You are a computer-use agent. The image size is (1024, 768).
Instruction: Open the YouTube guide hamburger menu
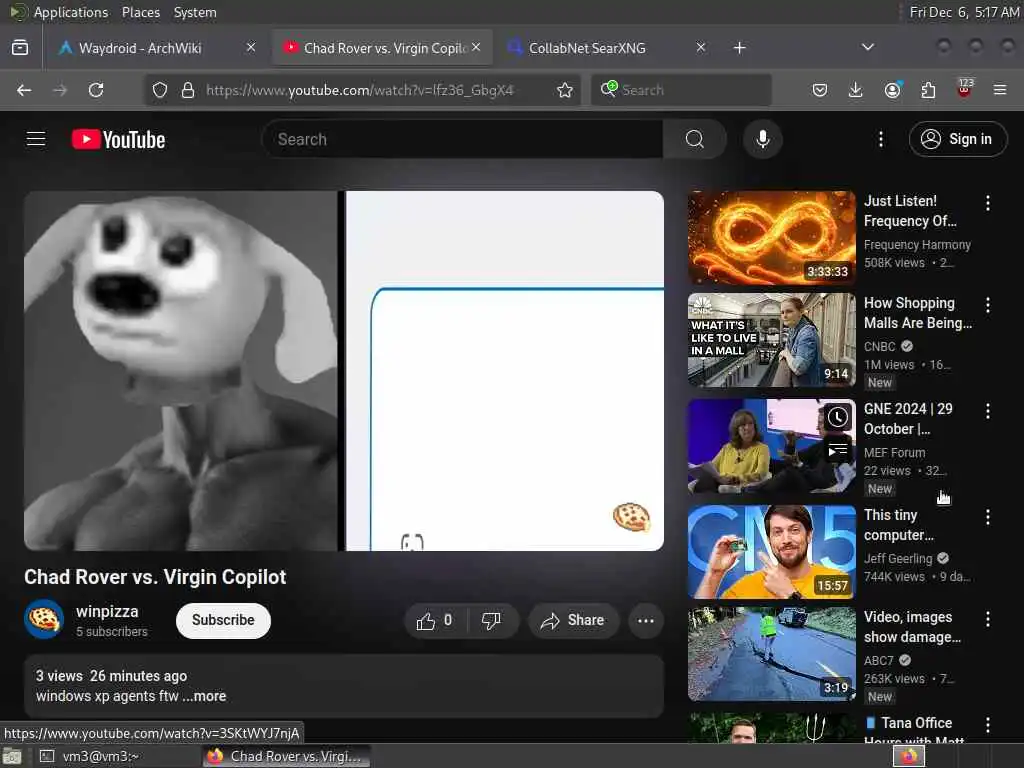point(36,139)
